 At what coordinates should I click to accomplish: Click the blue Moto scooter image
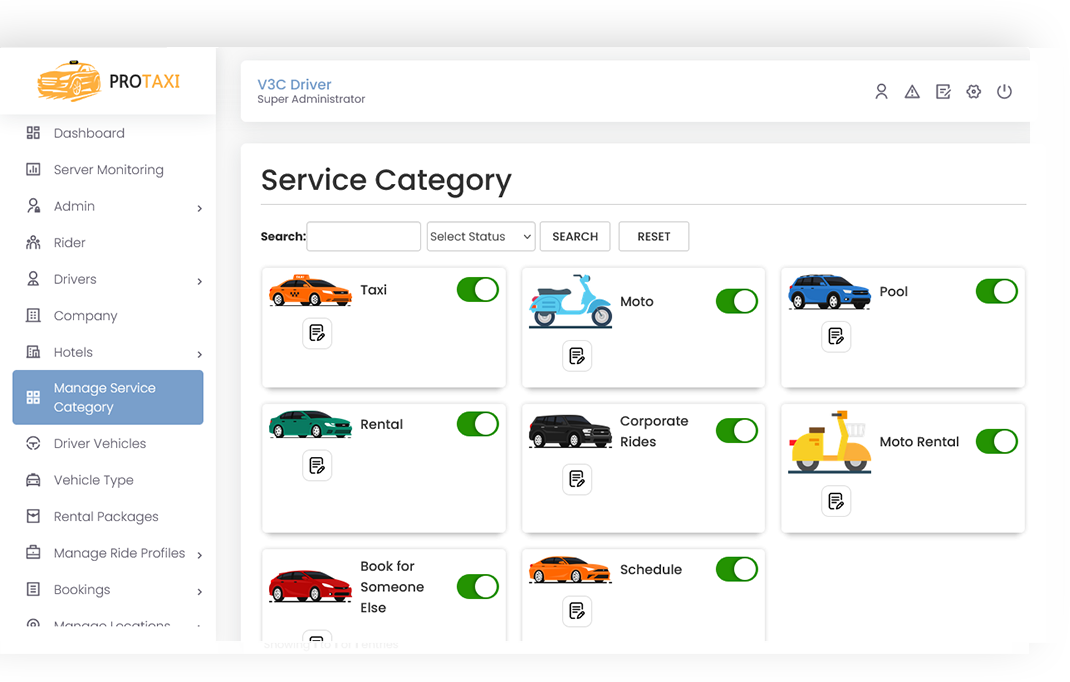(570, 301)
